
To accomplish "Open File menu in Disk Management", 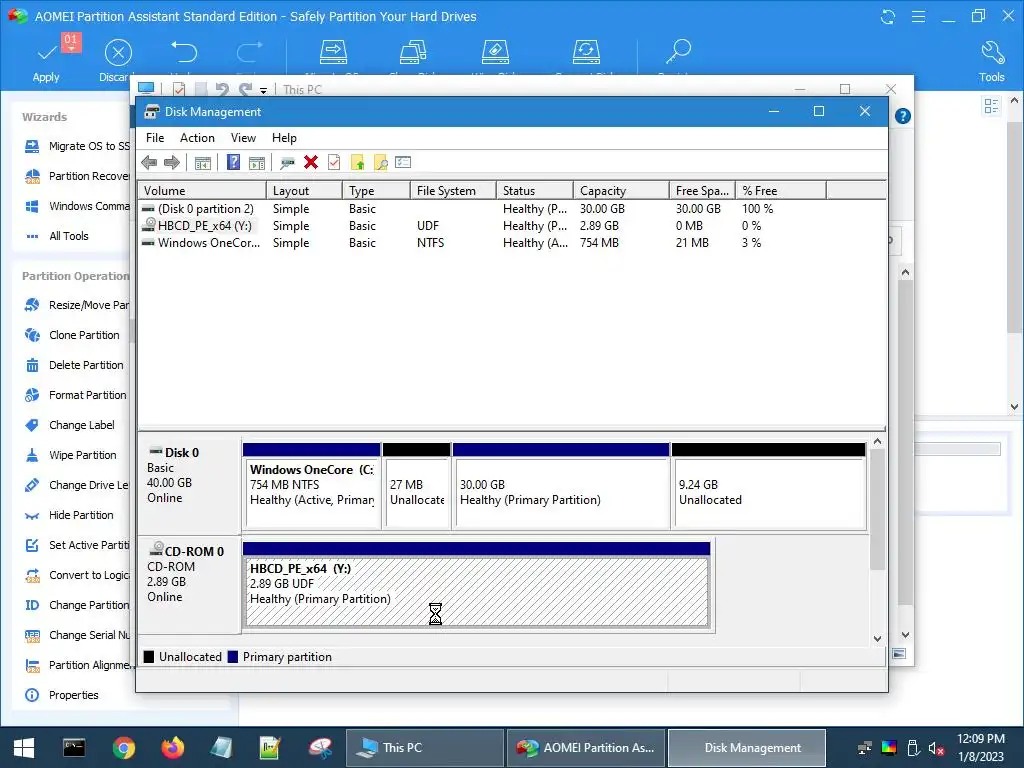I will pos(155,138).
